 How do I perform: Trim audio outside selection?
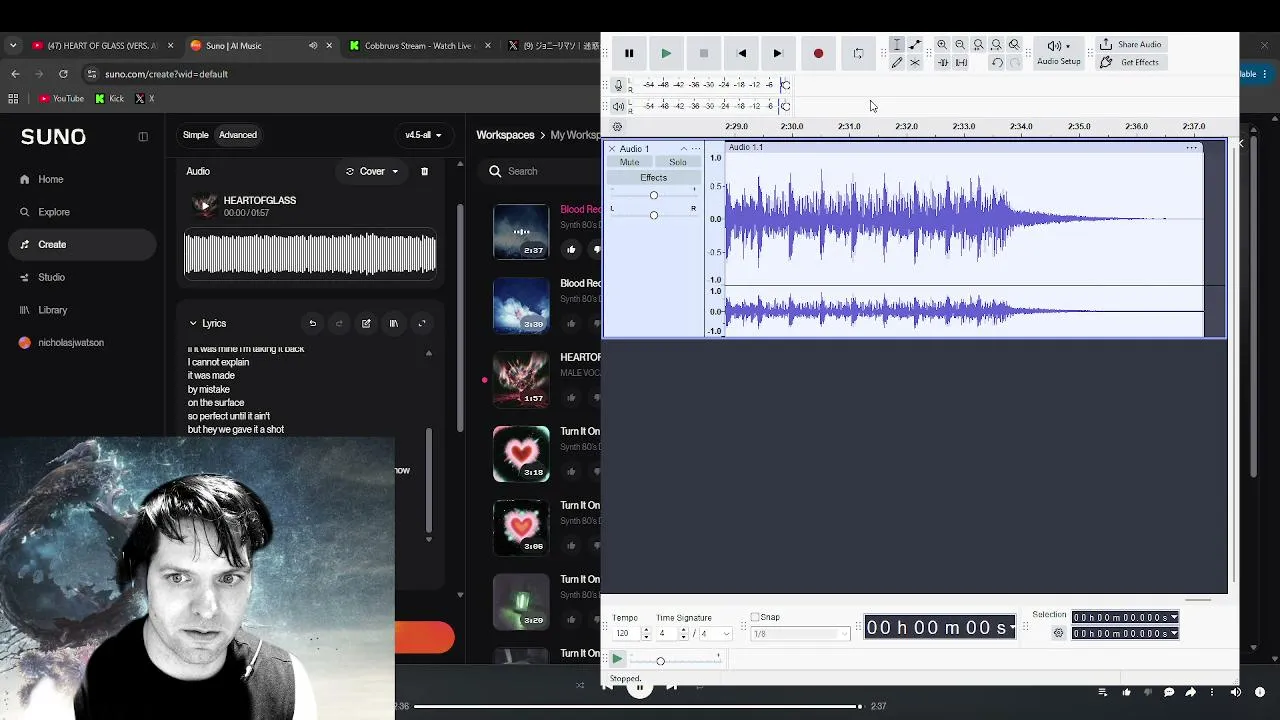point(942,62)
